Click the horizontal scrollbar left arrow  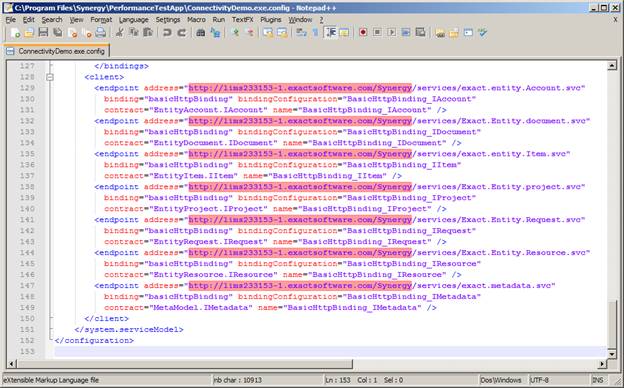pyautogui.click(x=12, y=363)
